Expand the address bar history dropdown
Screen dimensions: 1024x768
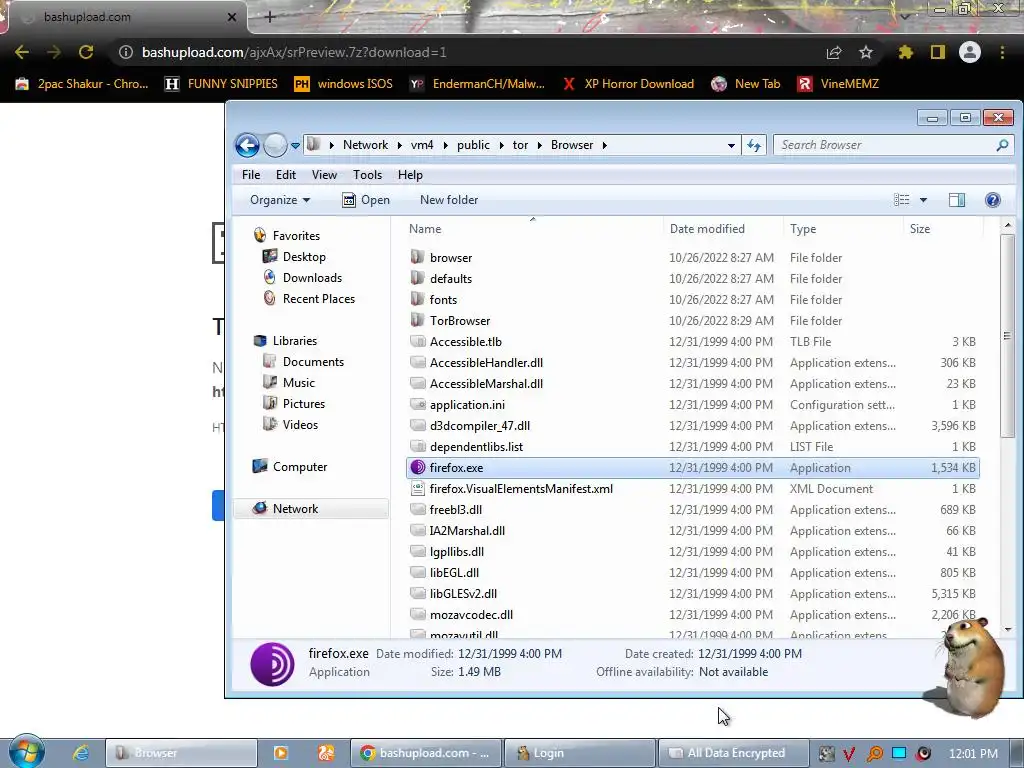(x=731, y=146)
